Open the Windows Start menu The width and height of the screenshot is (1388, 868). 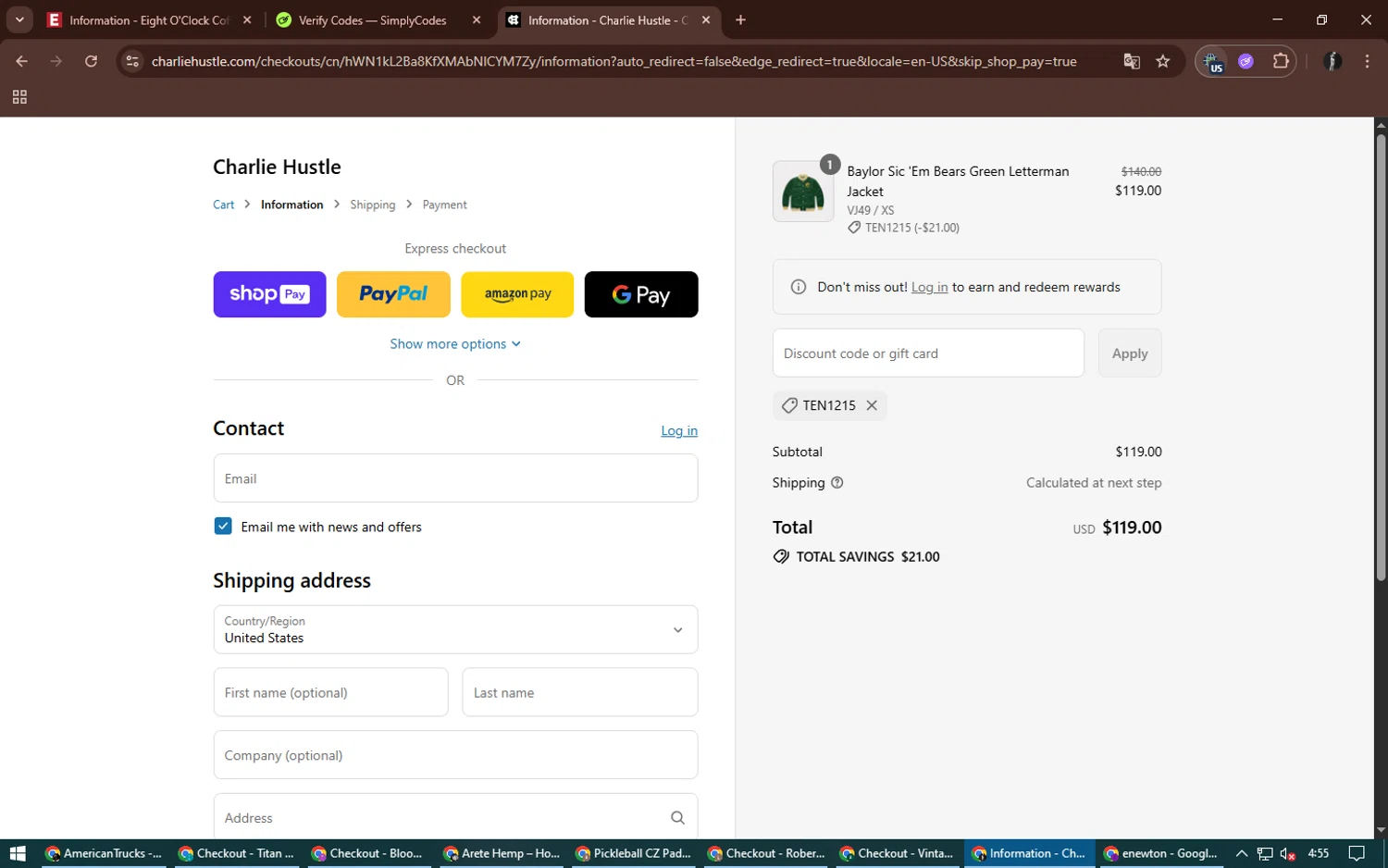18,853
